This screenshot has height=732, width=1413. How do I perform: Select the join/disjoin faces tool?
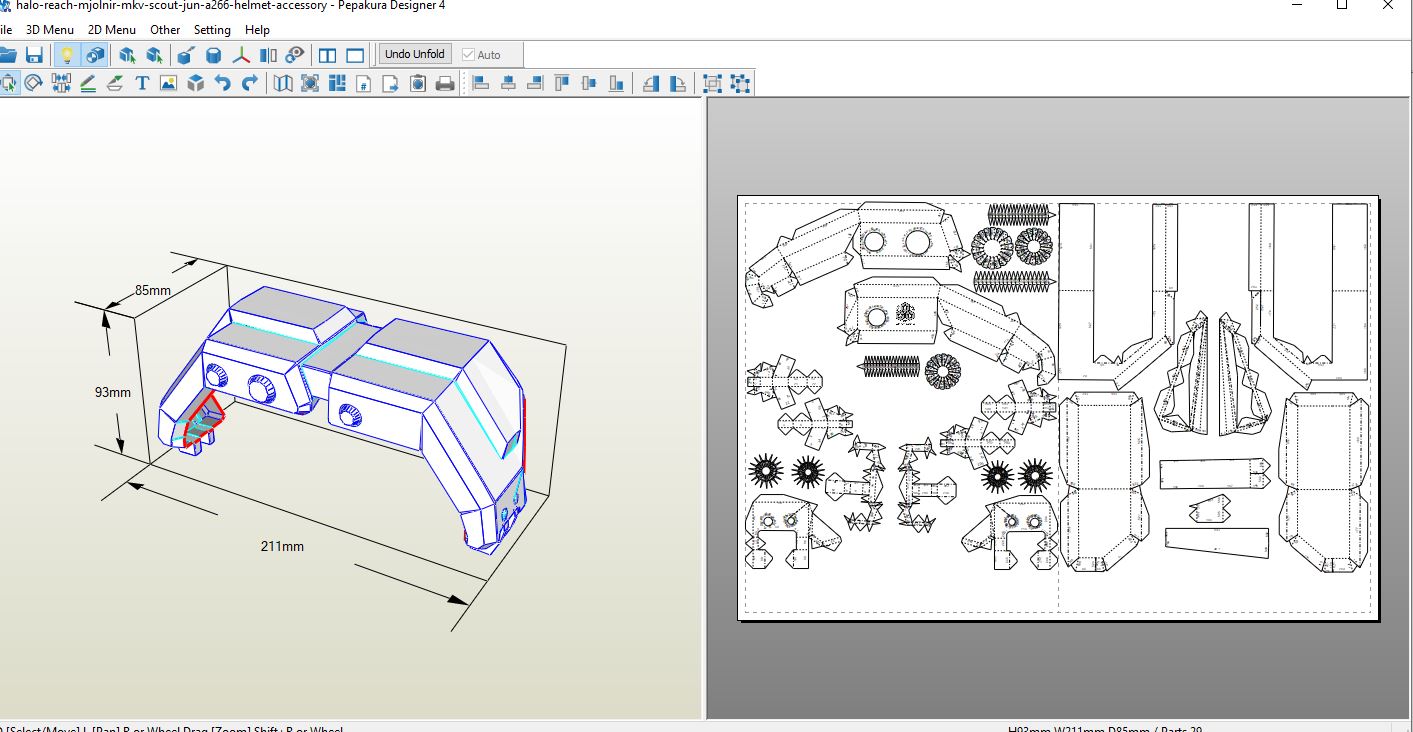[x=61, y=83]
